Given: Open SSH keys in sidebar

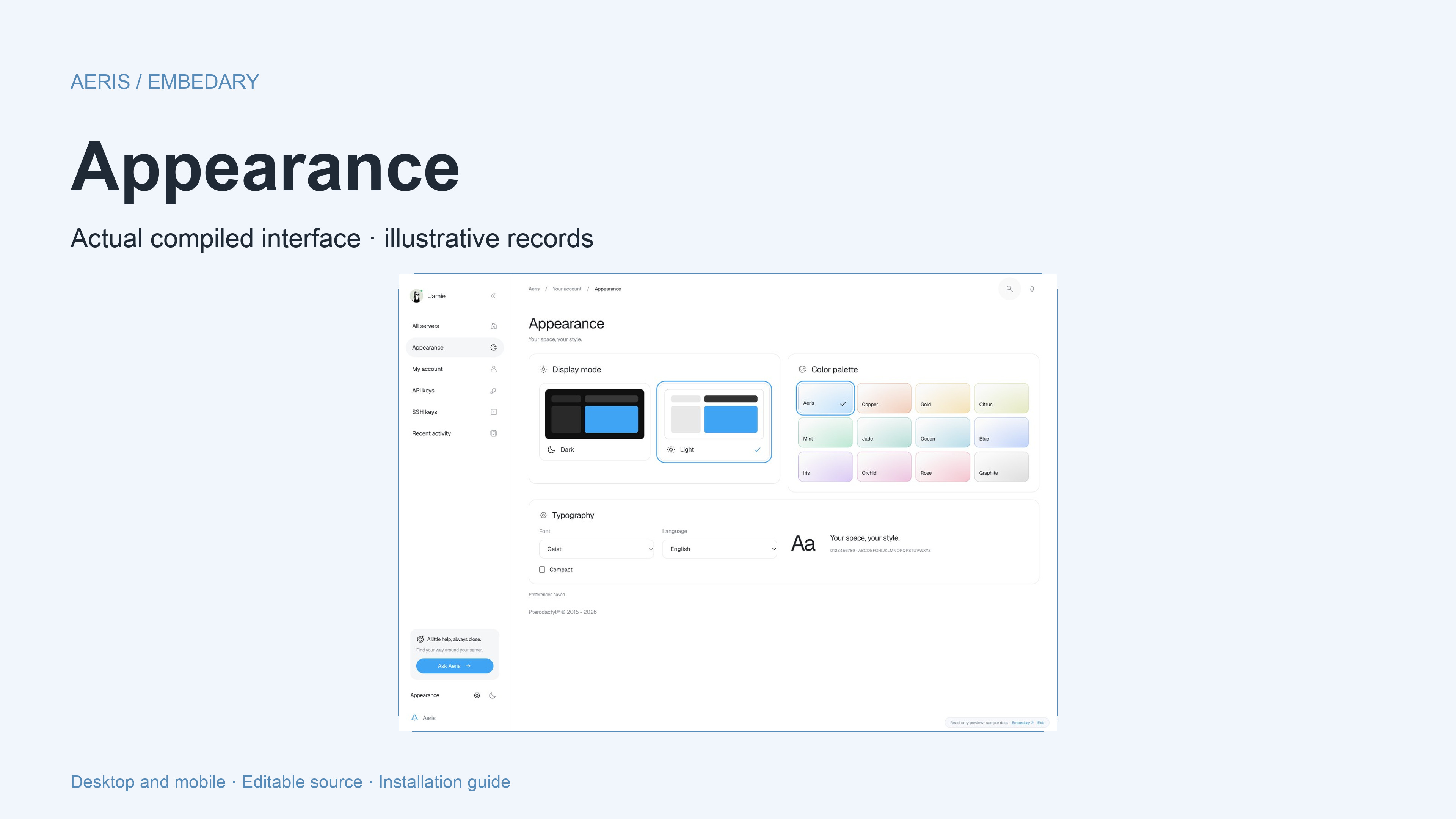Looking at the screenshot, I should pyautogui.click(x=455, y=412).
